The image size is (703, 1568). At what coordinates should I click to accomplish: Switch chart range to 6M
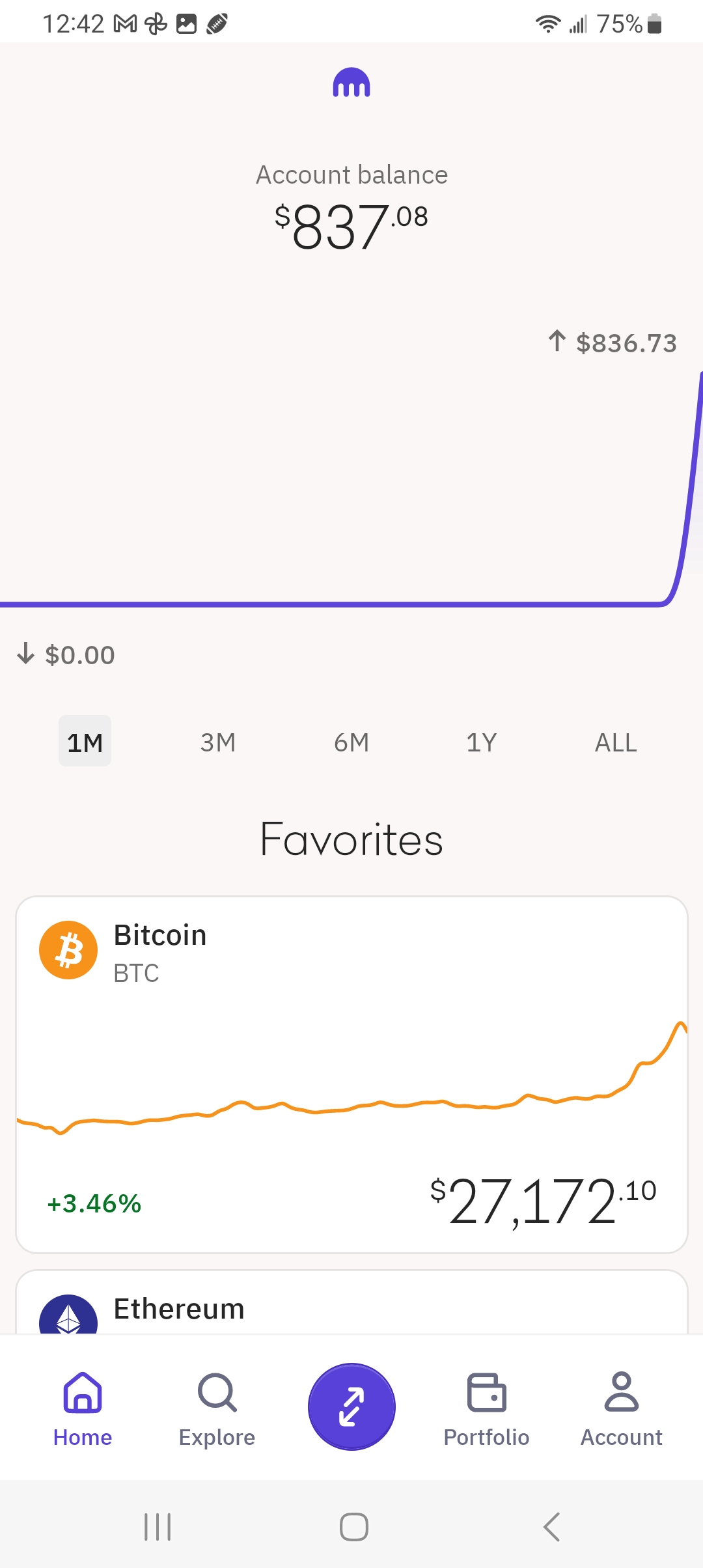[x=351, y=742]
